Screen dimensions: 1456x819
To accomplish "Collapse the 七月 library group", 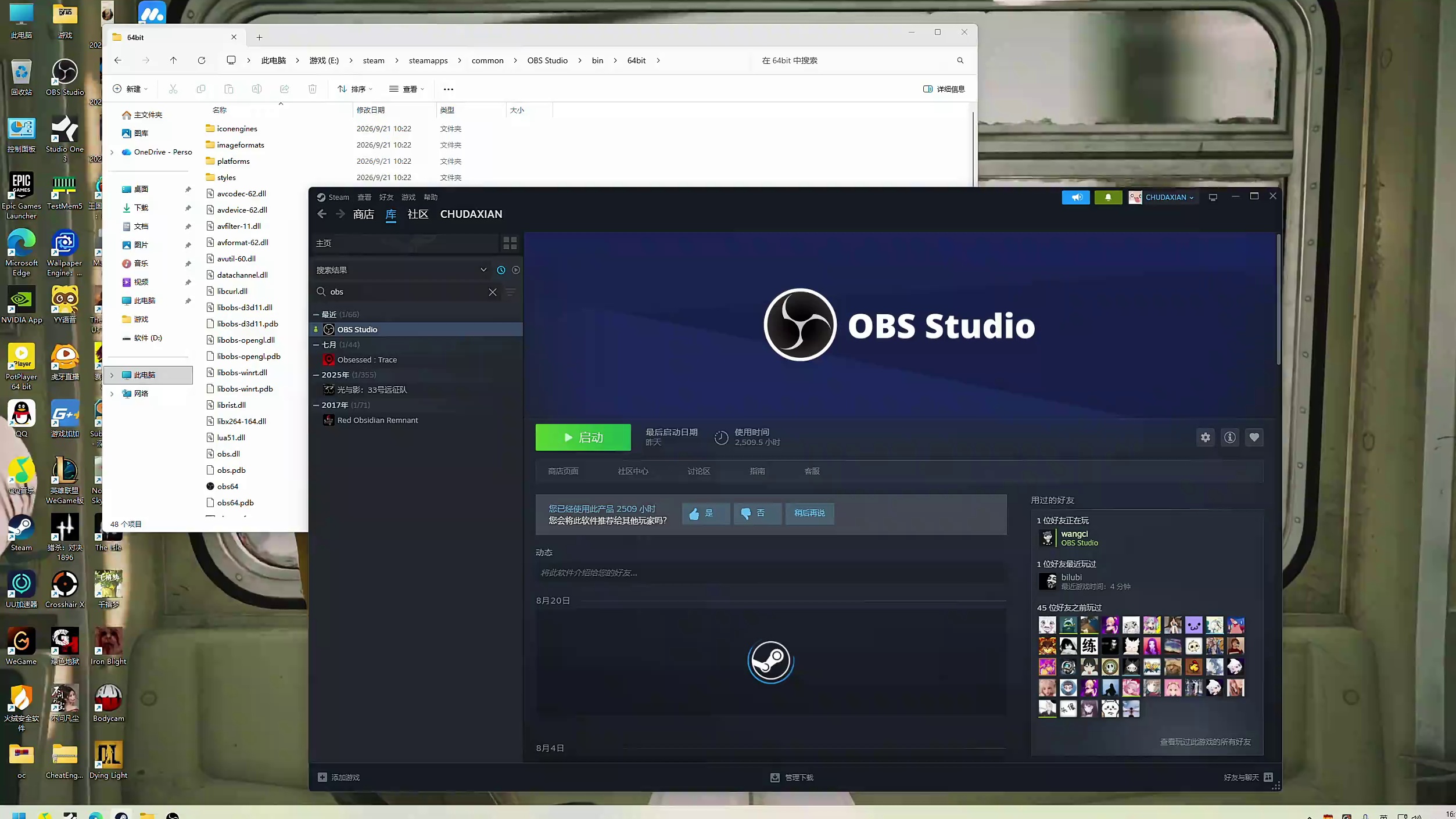I will tap(316, 345).
